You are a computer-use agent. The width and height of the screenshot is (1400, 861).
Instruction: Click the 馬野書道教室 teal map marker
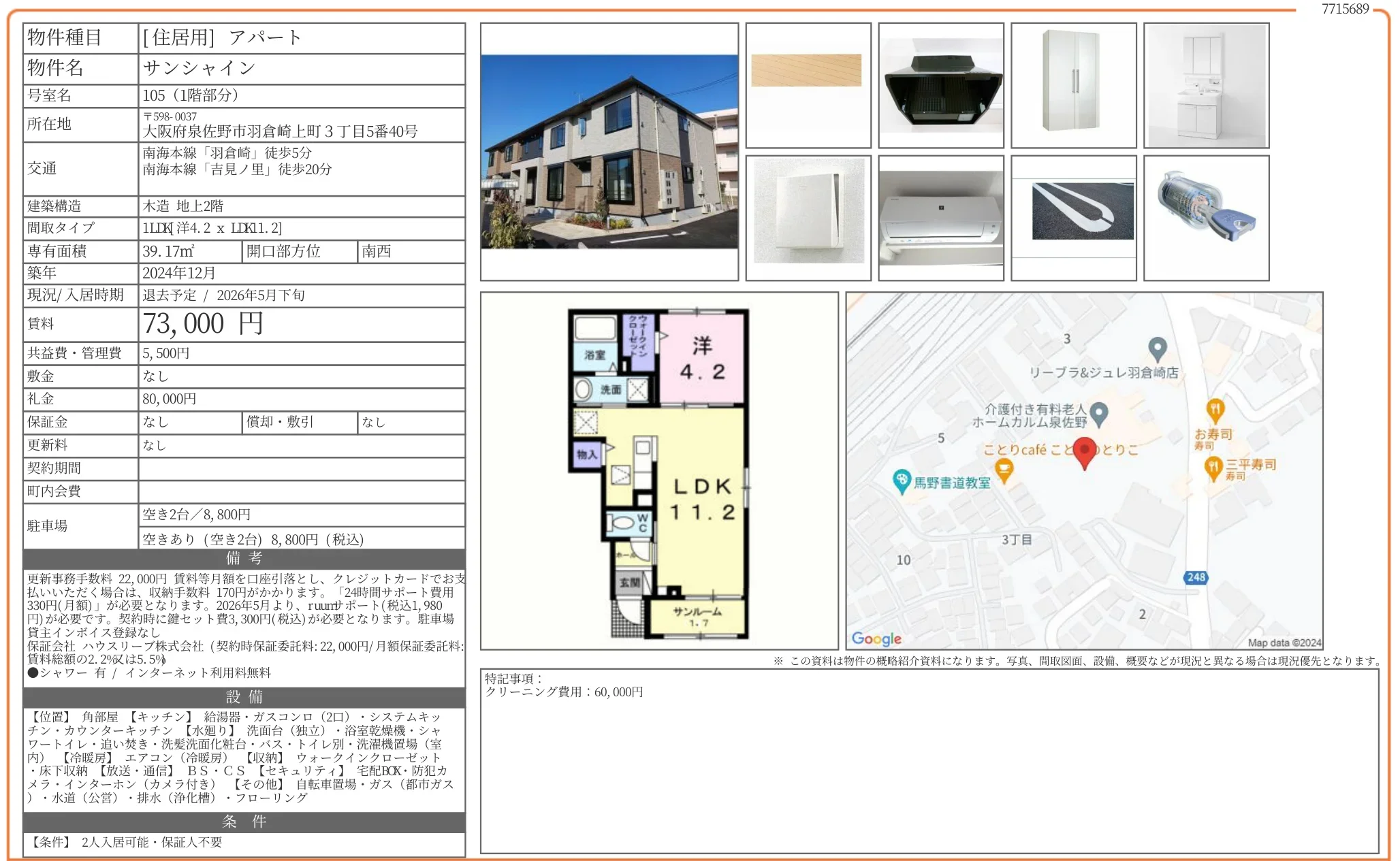tap(902, 481)
